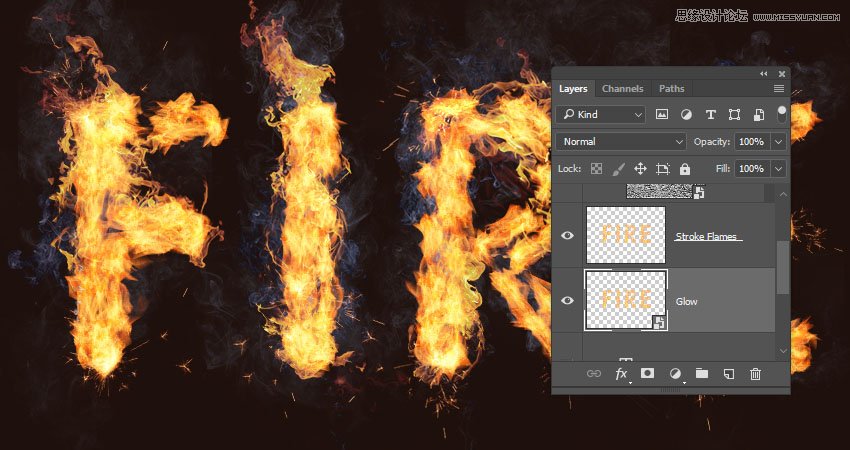Switch to the Channels tab
This screenshot has width=850, height=450.
click(623, 89)
